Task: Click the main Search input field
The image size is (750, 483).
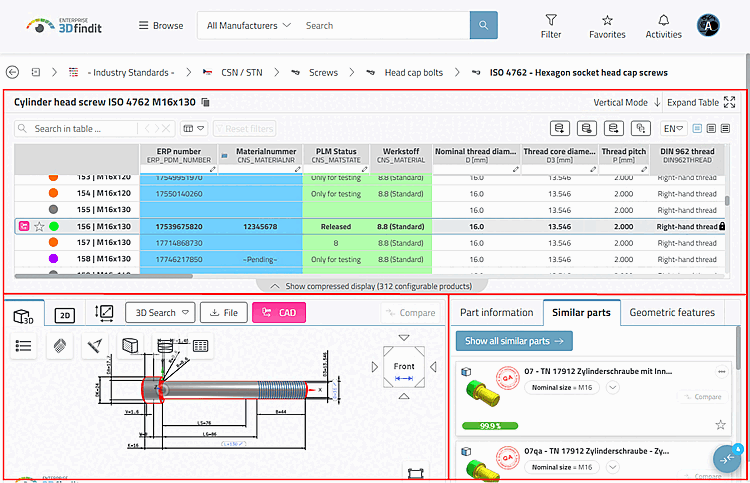Action: pos(385,25)
